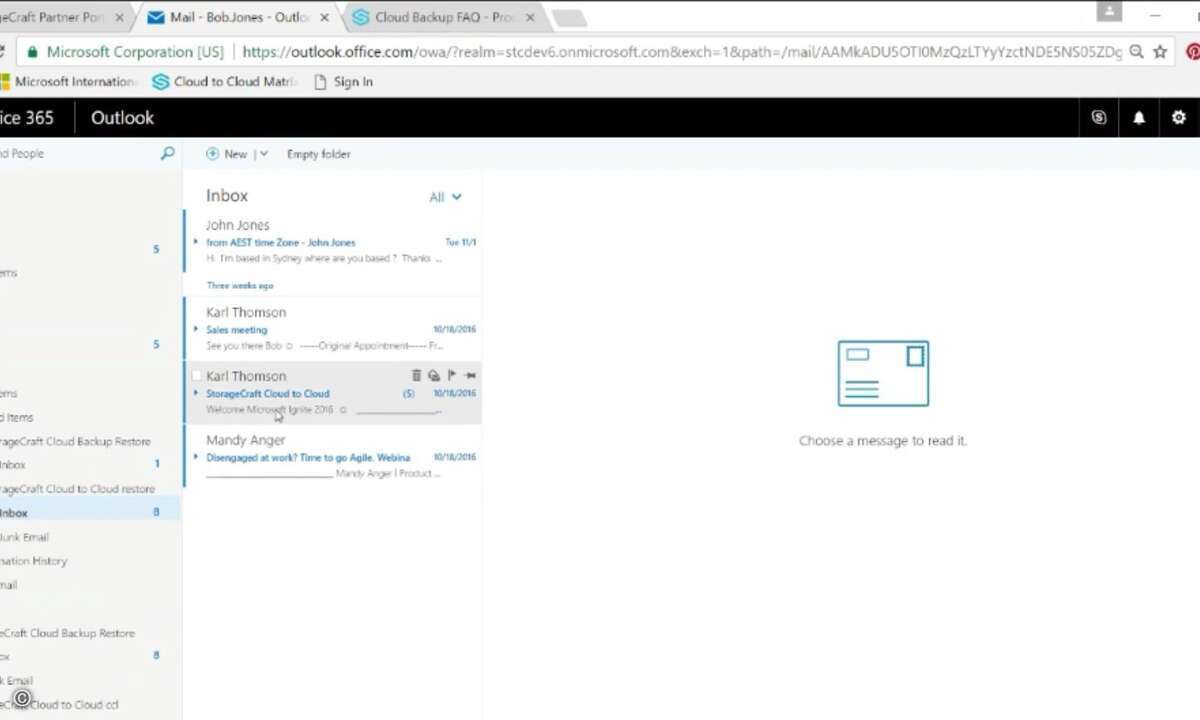Image resolution: width=1200 pixels, height=720 pixels.
Task: Click the Find People search field
Action: pos(78,154)
